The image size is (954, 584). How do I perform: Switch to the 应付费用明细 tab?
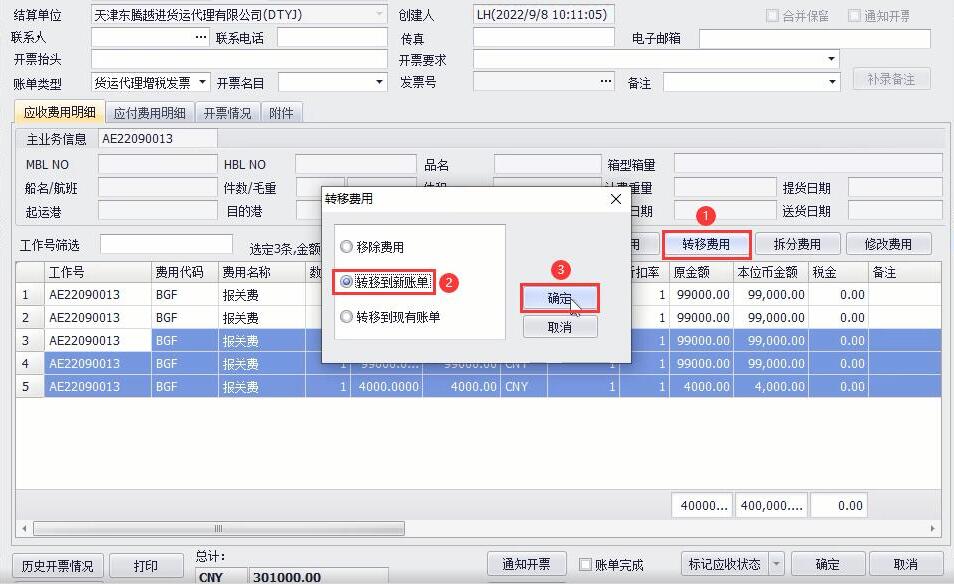(x=150, y=113)
